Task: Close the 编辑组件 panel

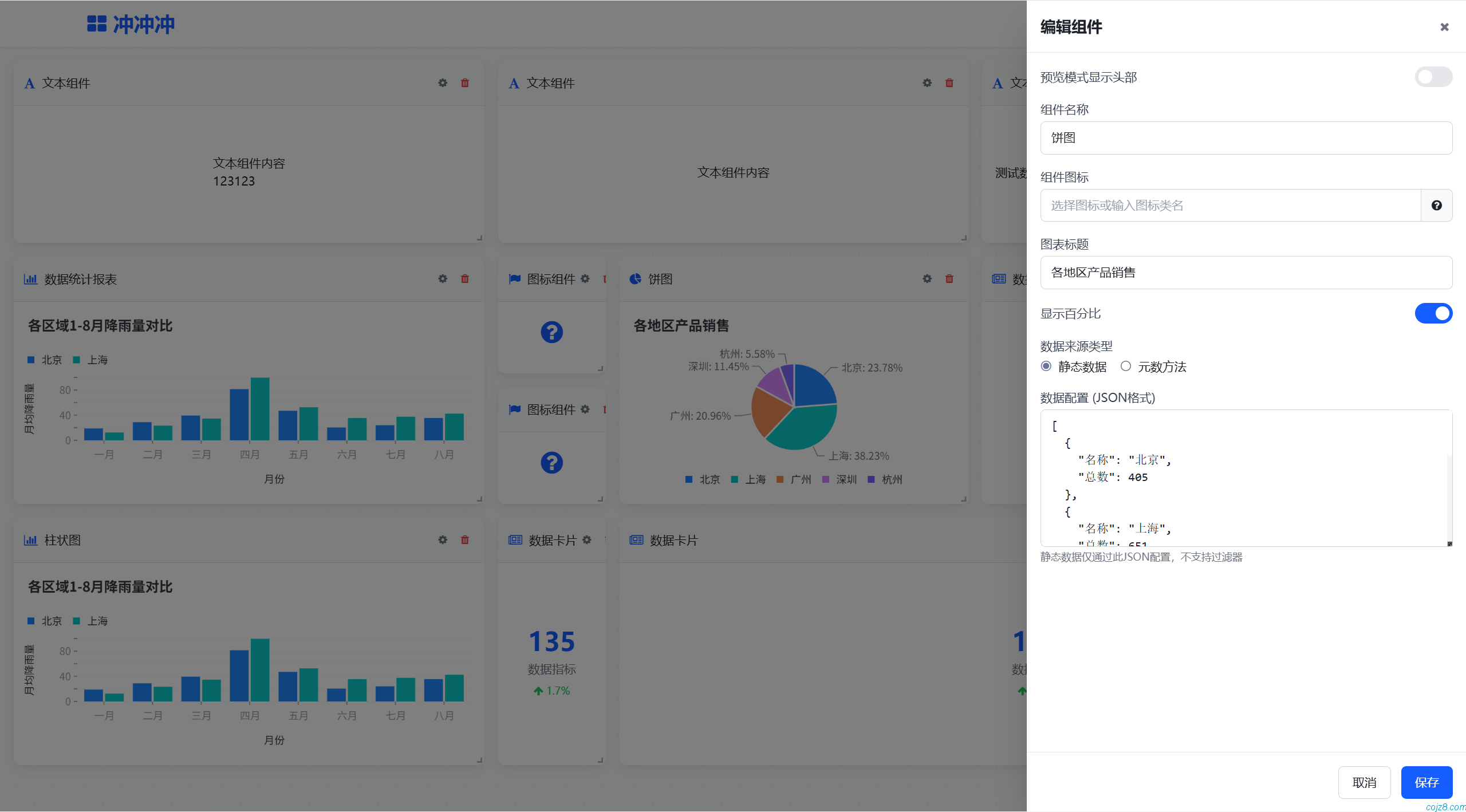Action: click(x=1444, y=26)
